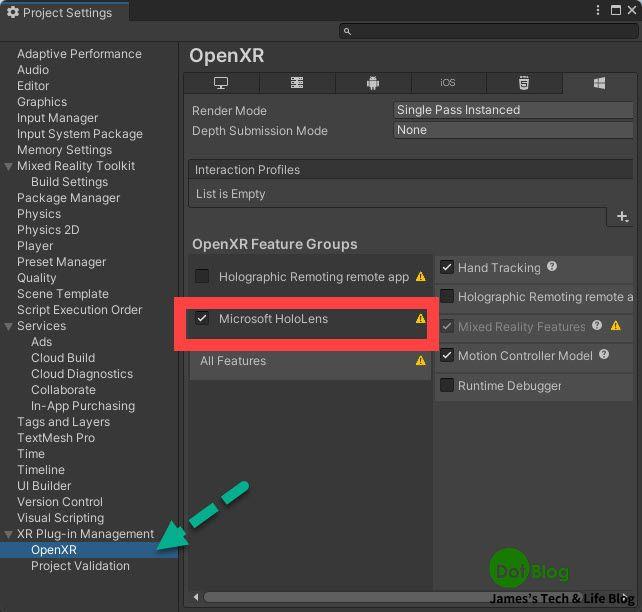Viewport: 642px width, 612px height.
Task: Select the Project Settings window tab
Action: (65, 12)
